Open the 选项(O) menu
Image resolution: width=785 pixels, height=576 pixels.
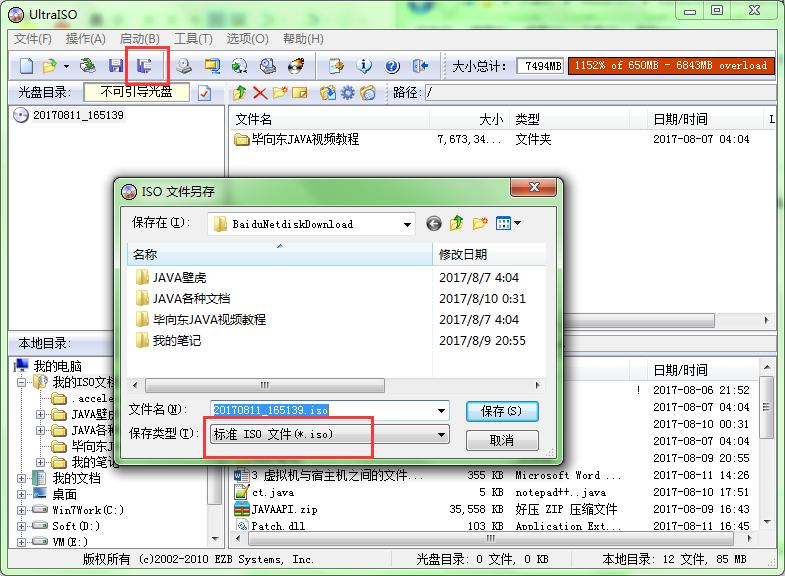pos(247,39)
